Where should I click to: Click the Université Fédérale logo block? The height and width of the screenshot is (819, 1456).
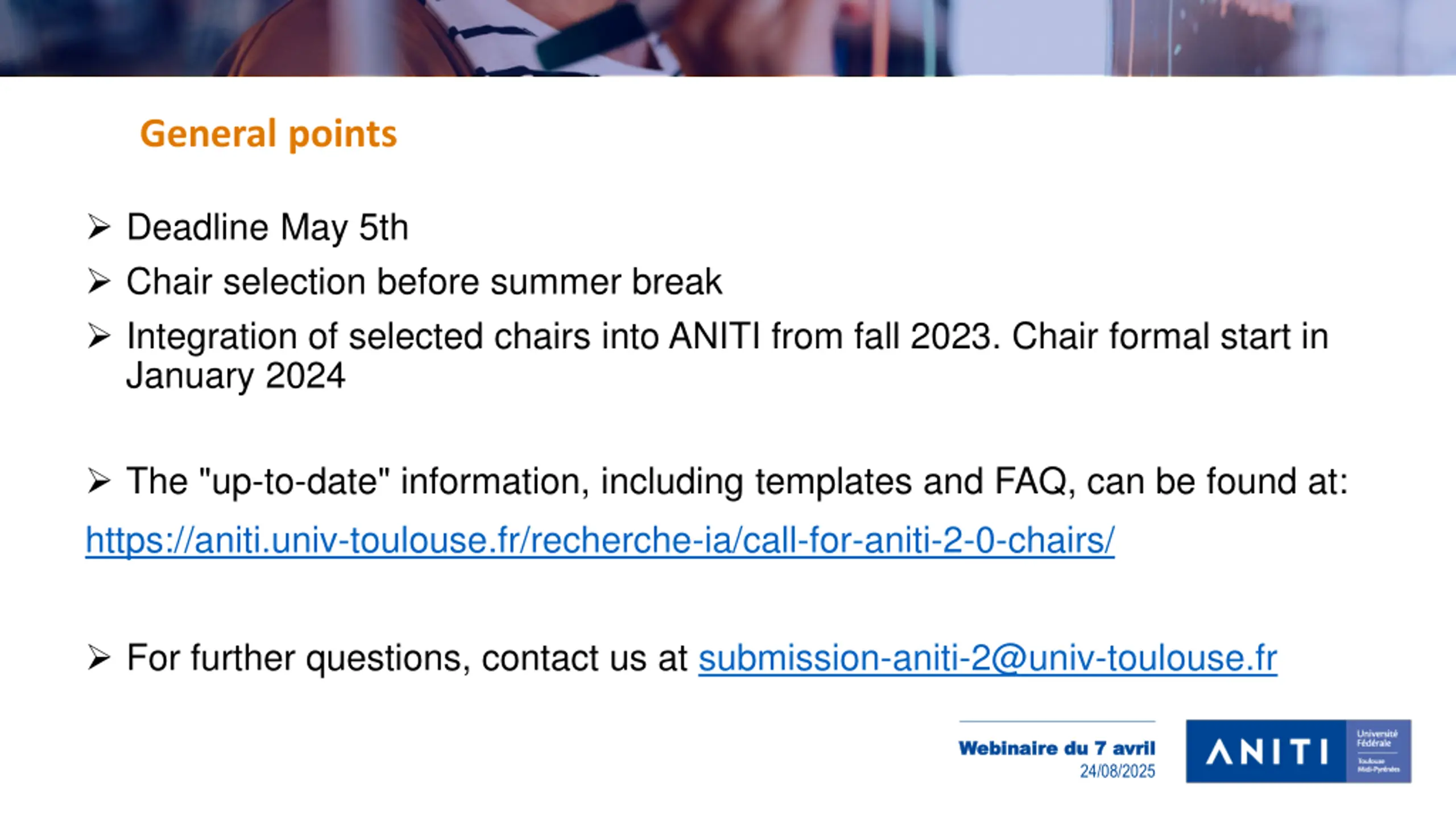(1379, 751)
